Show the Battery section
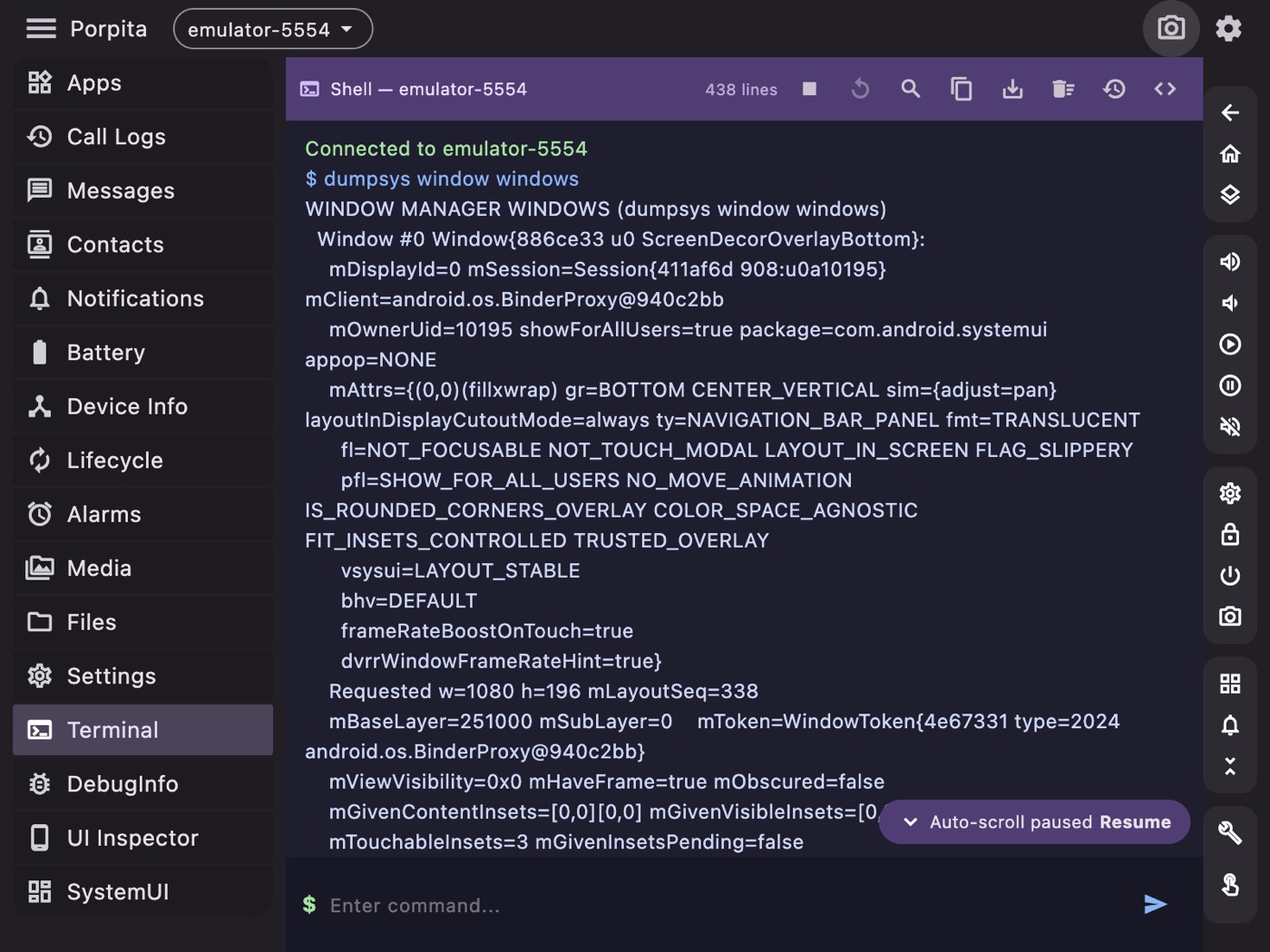The height and width of the screenshot is (952, 1270). pyautogui.click(x=142, y=353)
